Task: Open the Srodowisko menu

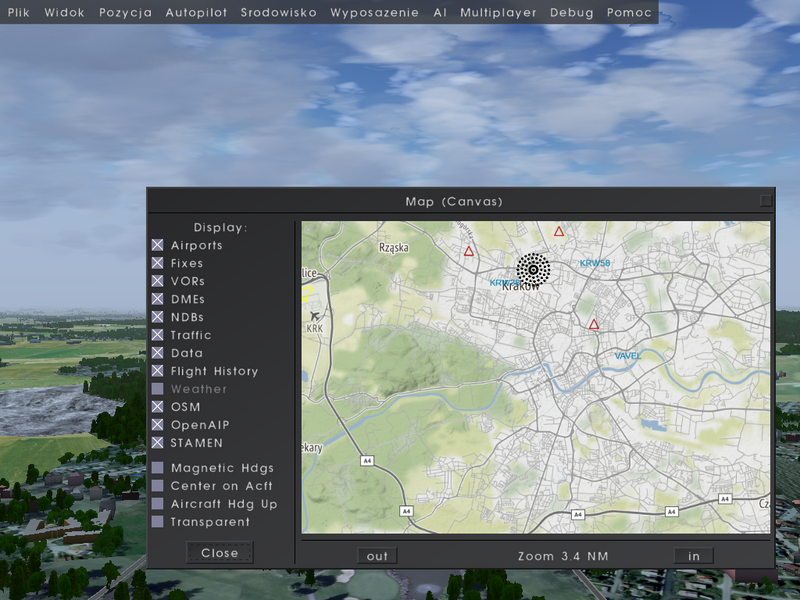Action: click(x=279, y=12)
